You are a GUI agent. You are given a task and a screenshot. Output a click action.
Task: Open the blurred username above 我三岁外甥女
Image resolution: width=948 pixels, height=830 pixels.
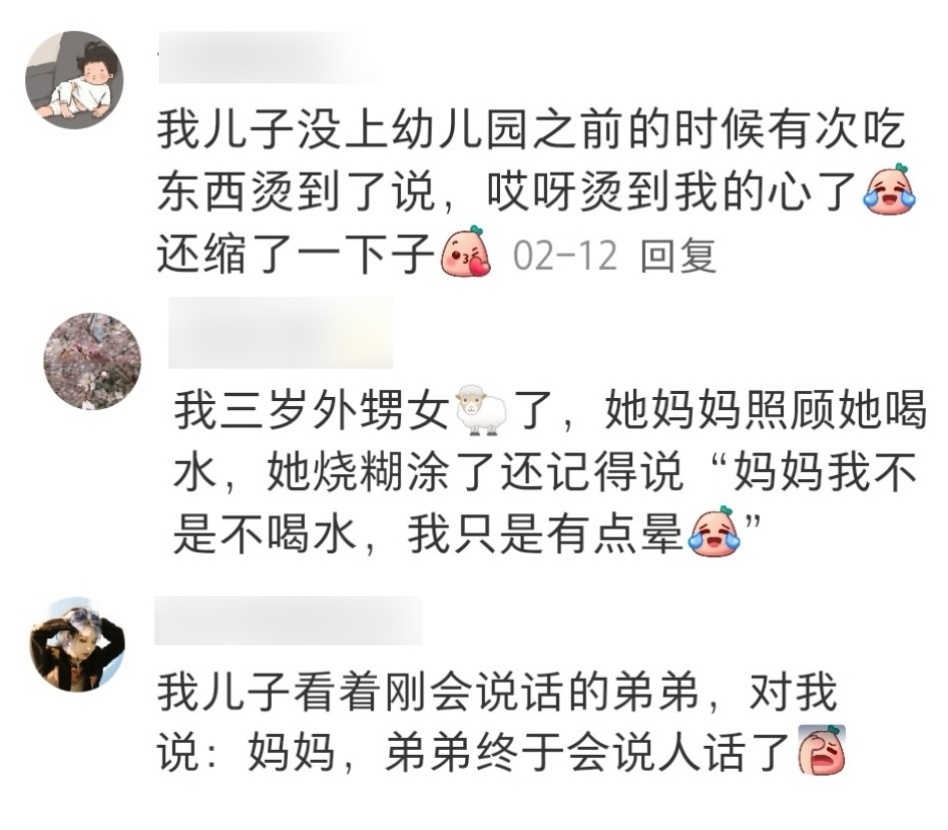pyautogui.click(x=281, y=332)
